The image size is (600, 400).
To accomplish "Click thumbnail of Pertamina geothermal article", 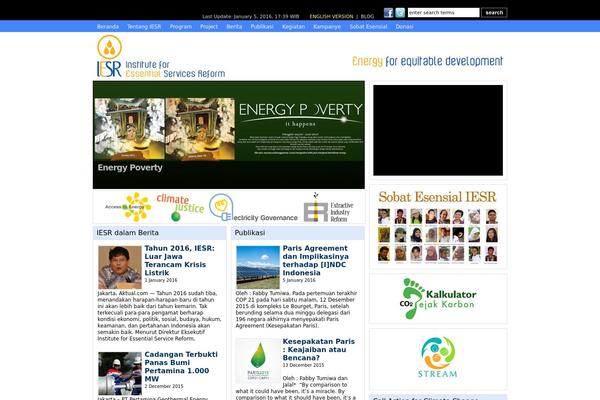I will (x=120, y=374).
